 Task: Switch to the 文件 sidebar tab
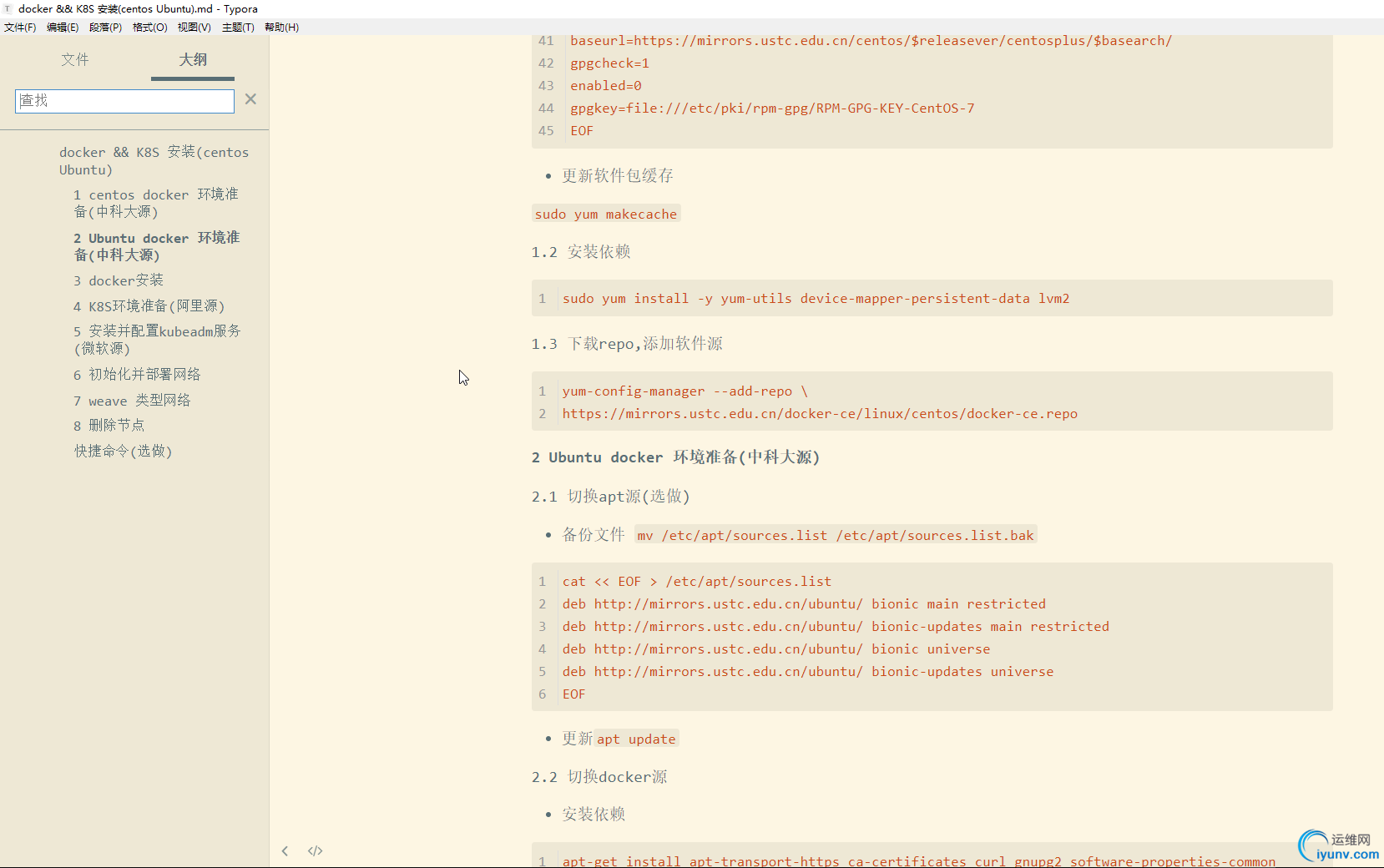[x=75, y=59]
